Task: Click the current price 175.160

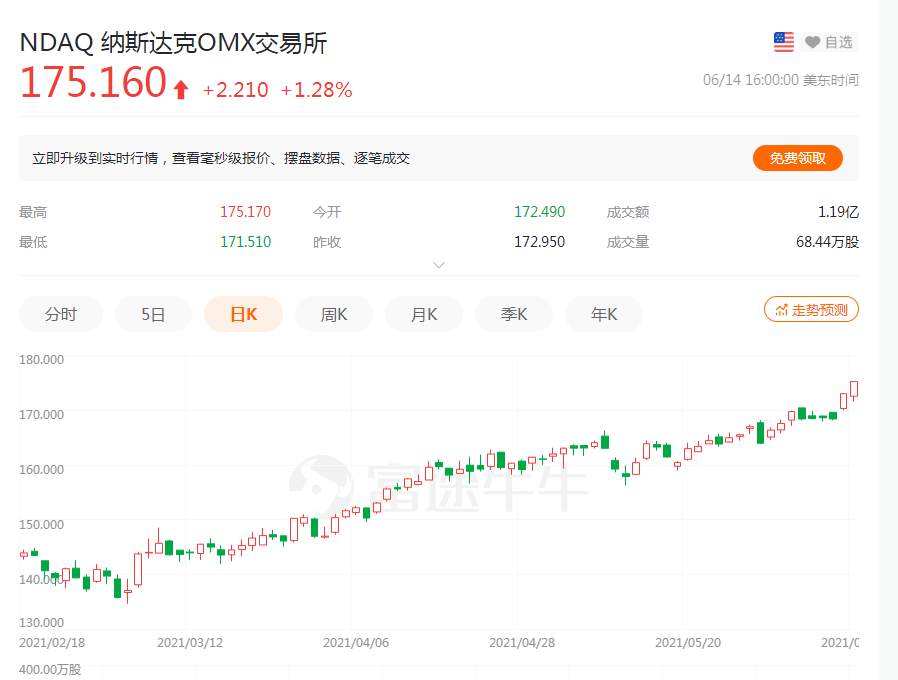Action: pyautogui.click(x=93, y=82)
